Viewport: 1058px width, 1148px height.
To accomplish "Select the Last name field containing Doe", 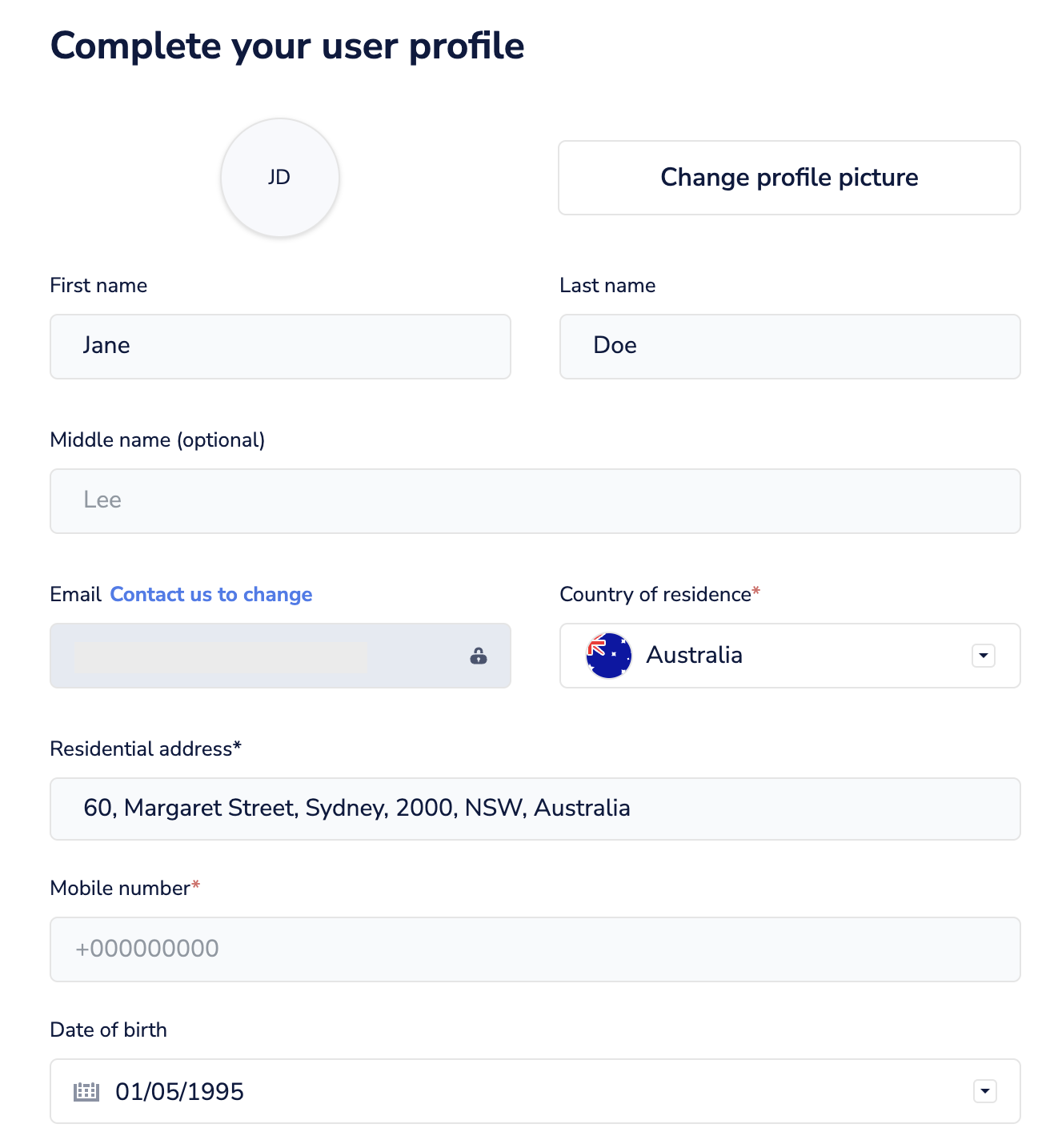I will pos(789,346).
